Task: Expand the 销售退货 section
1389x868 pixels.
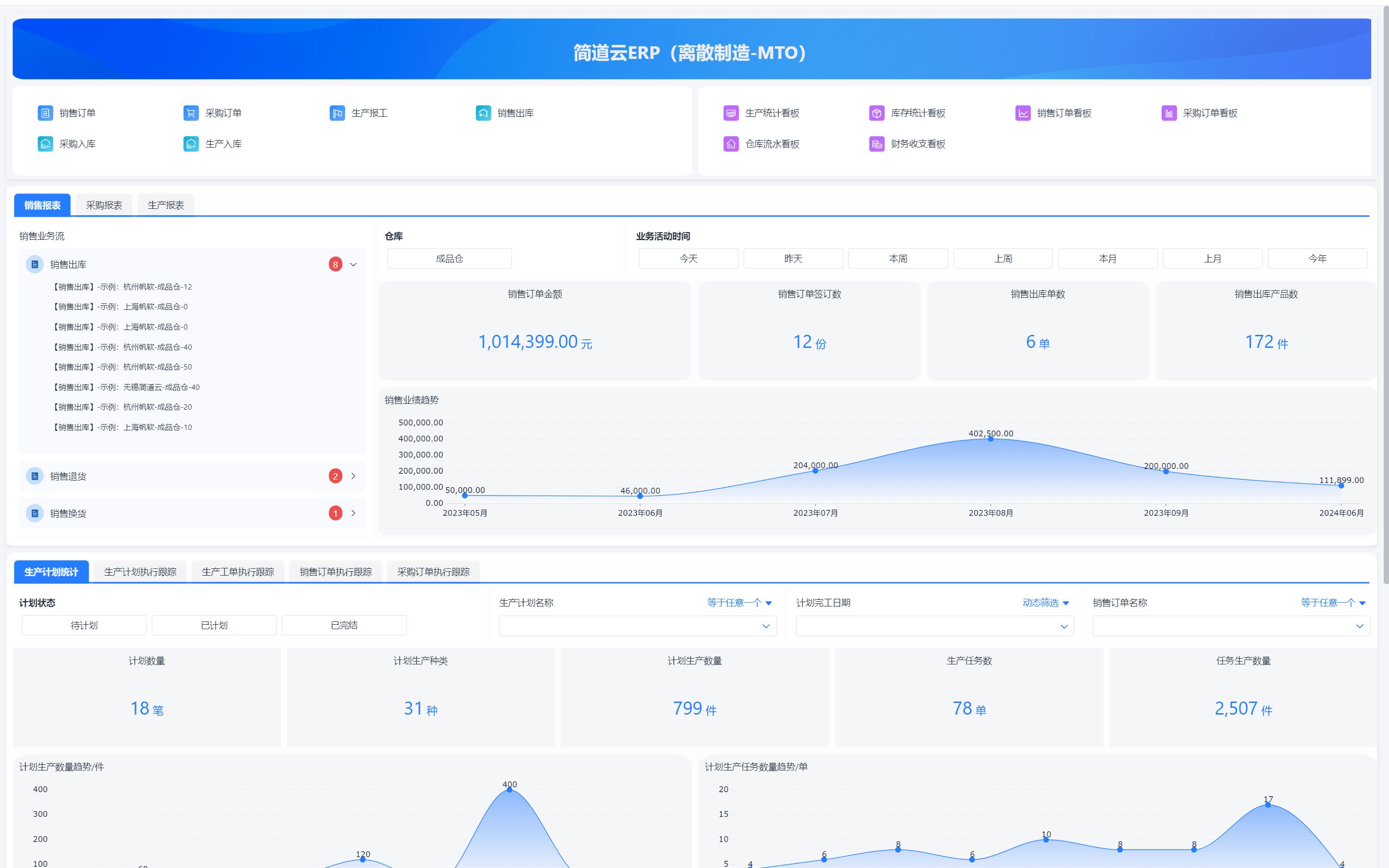Action: click(353, 476)
